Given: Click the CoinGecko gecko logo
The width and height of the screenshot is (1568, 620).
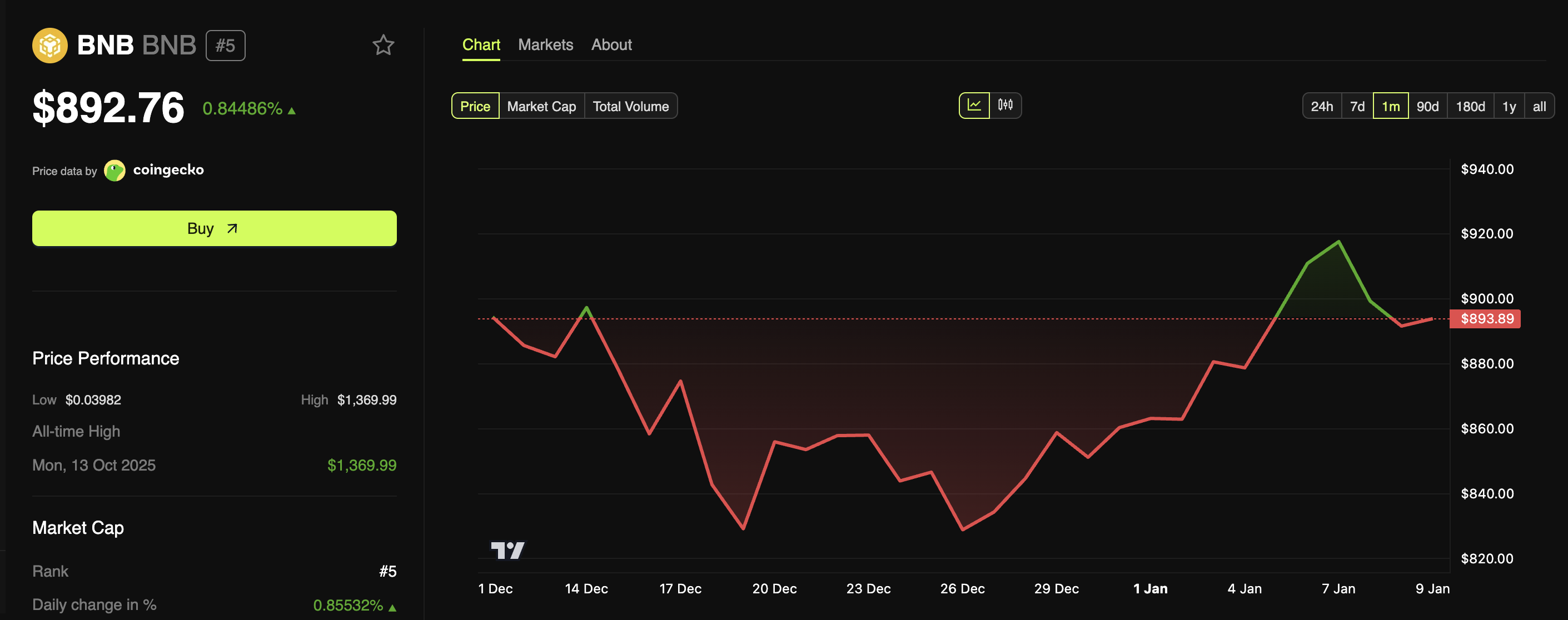Looking at the screenshot, I should click(115, 171).
